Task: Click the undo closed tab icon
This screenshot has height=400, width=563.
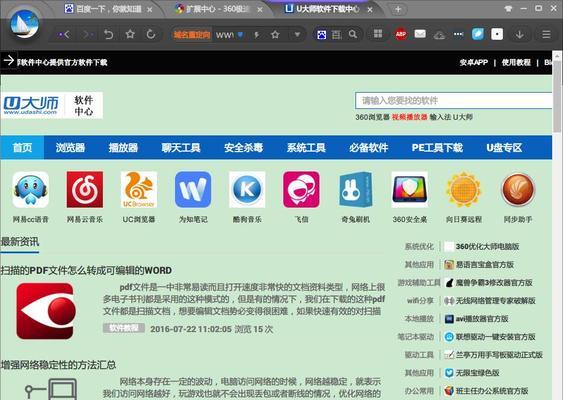Action: click(x=109, y=34)
